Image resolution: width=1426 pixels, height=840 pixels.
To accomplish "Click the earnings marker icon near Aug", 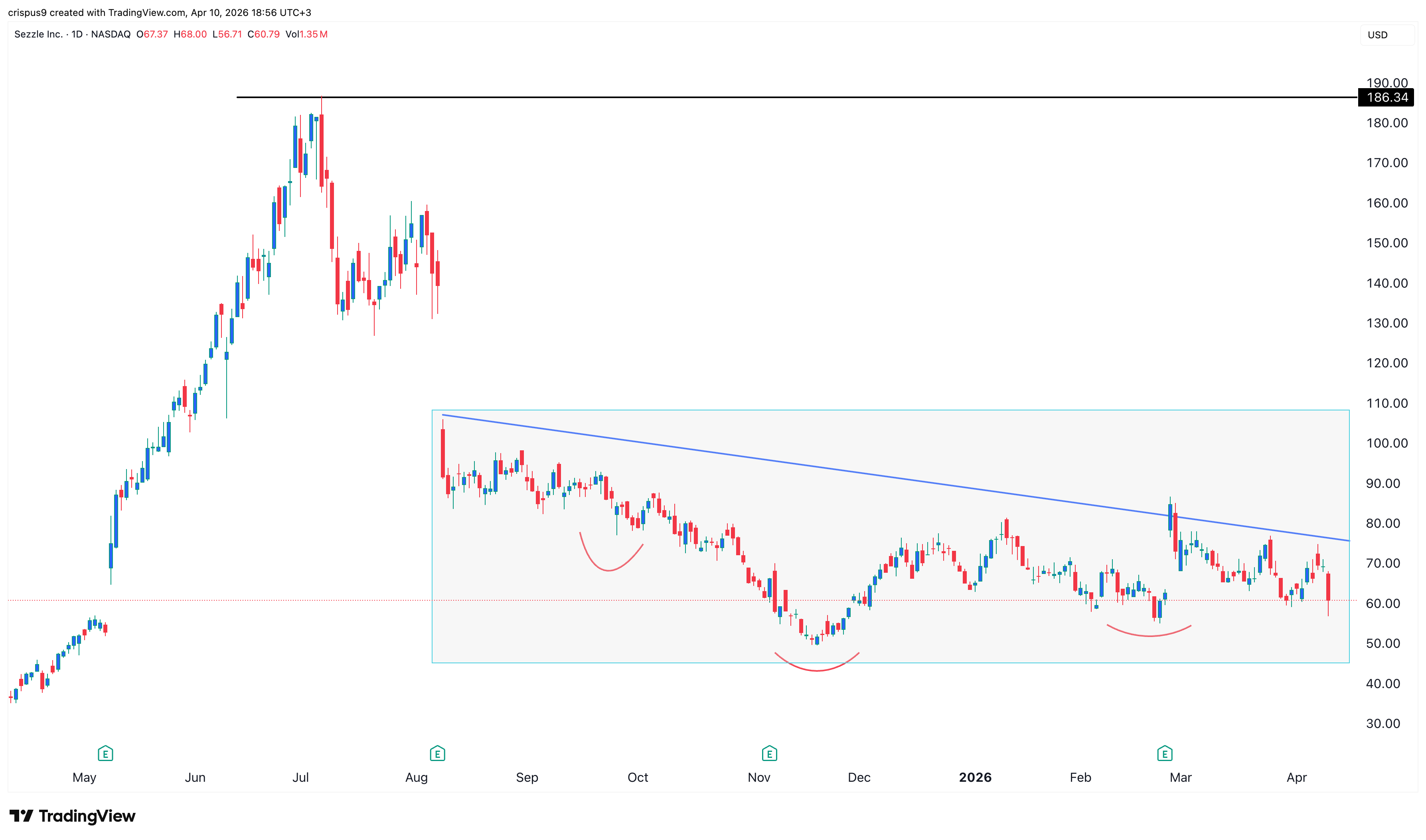I will [x=437, y=753].
